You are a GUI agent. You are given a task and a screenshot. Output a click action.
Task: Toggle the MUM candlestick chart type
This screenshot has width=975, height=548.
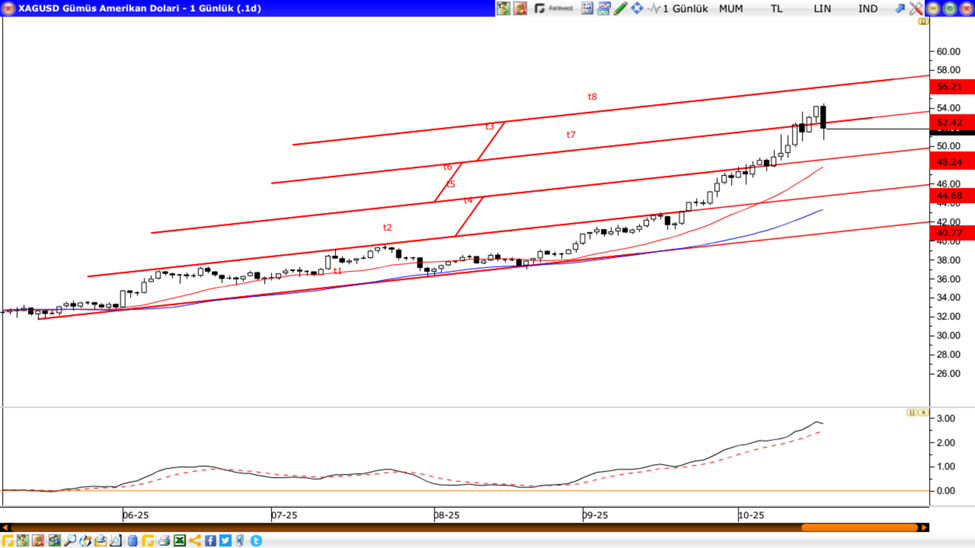click(731, 8)
